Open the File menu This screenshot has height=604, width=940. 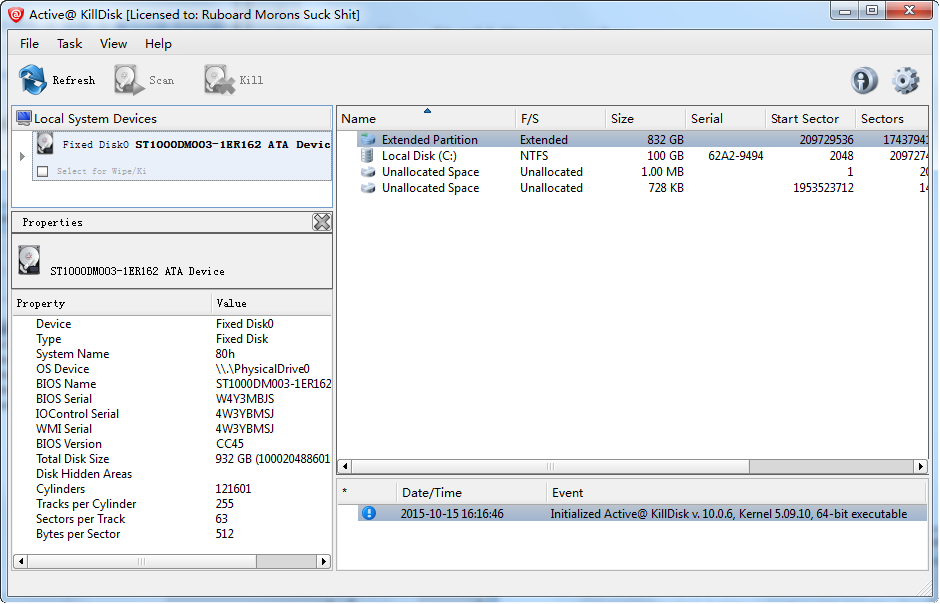click(30, 44)
